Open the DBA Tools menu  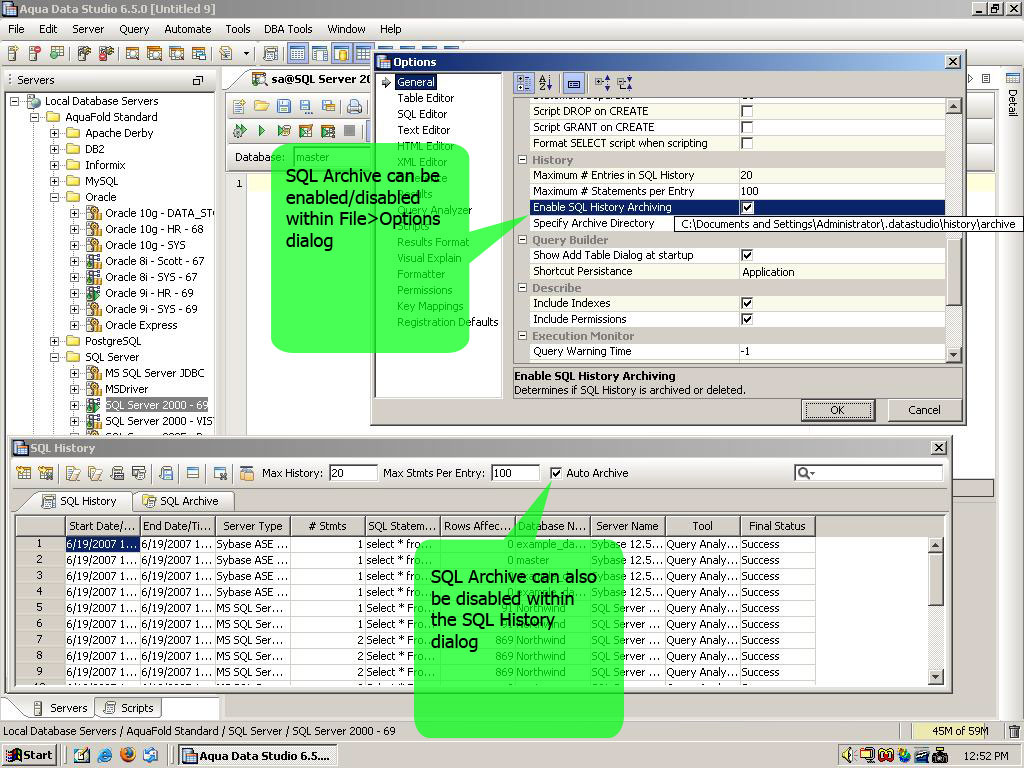pos(288,29)
